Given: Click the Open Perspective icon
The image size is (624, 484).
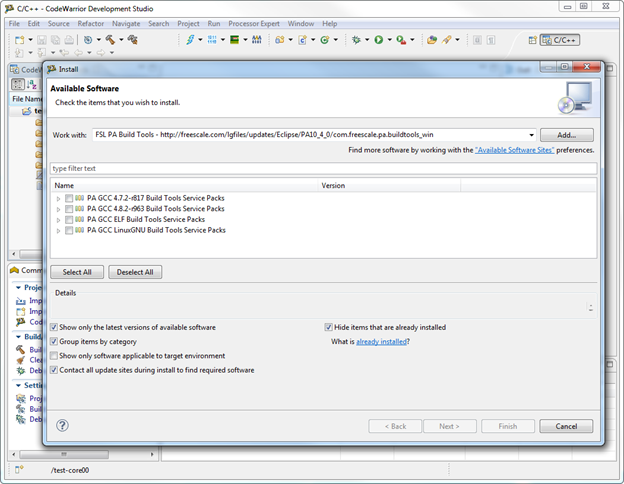Looking at the screenshot, I should 532,40.
